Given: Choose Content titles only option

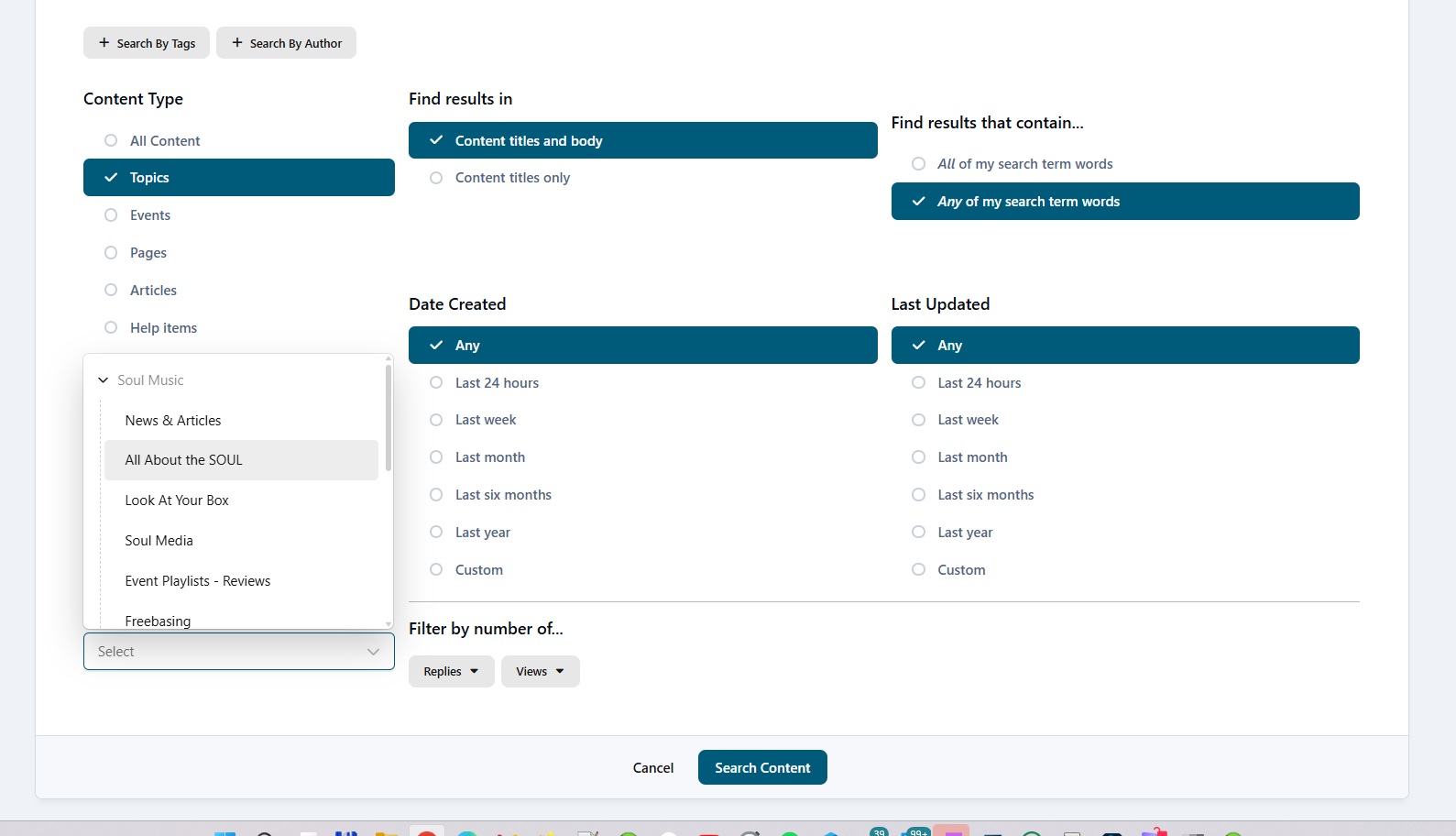Looking at the screenshot, I should 436,178.
